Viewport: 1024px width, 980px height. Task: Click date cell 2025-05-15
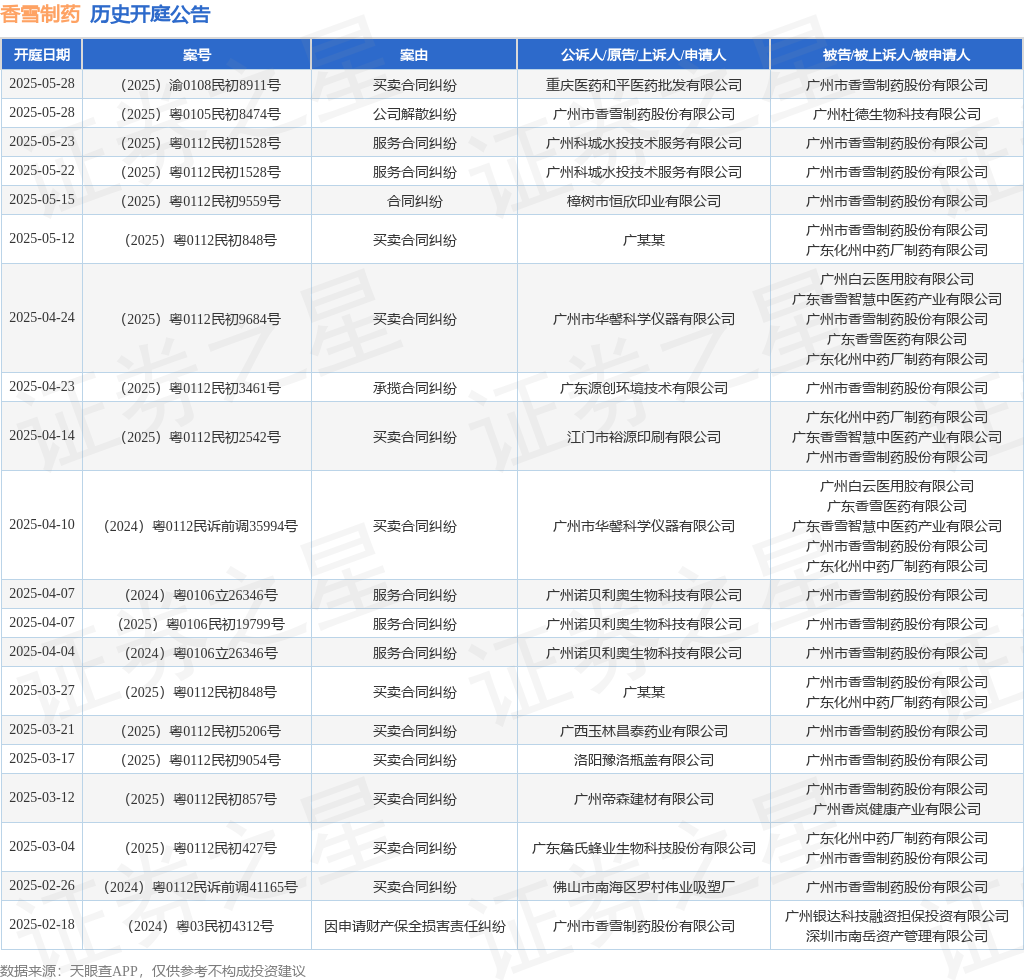coord(42,199)
